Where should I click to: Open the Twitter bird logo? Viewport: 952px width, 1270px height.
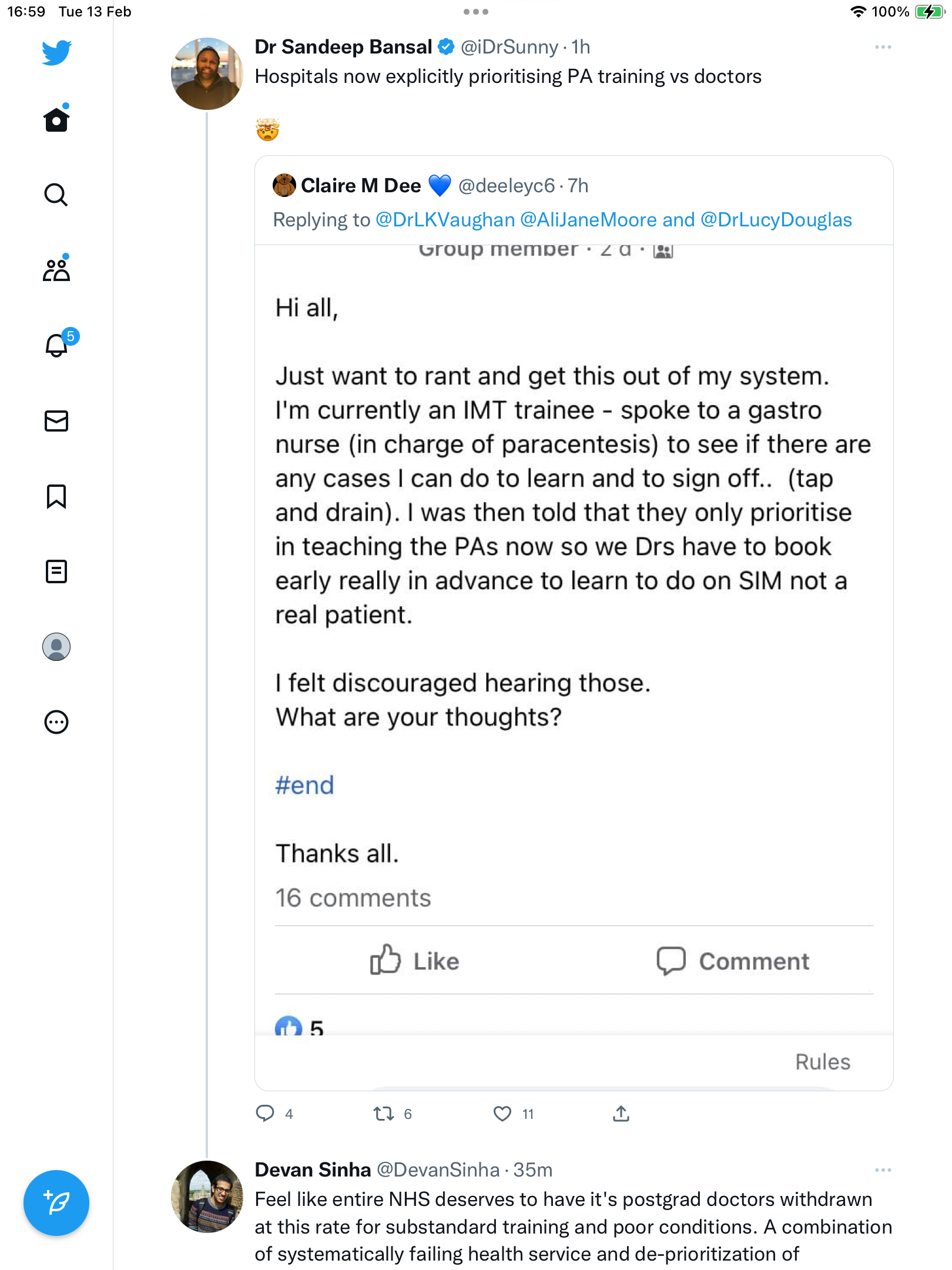(x=56, y=52)
